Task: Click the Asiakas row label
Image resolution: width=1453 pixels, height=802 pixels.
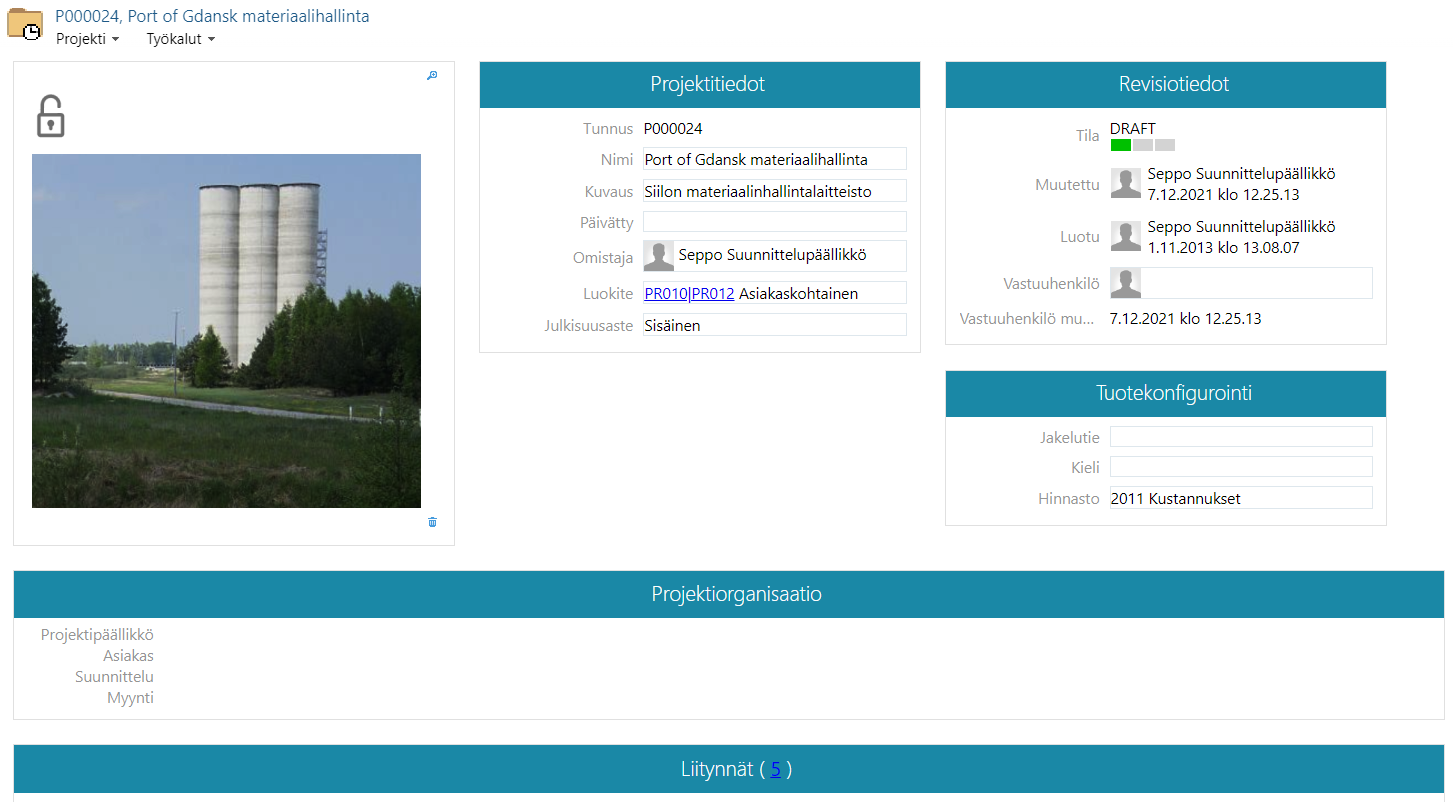Action: coord(128,656)
